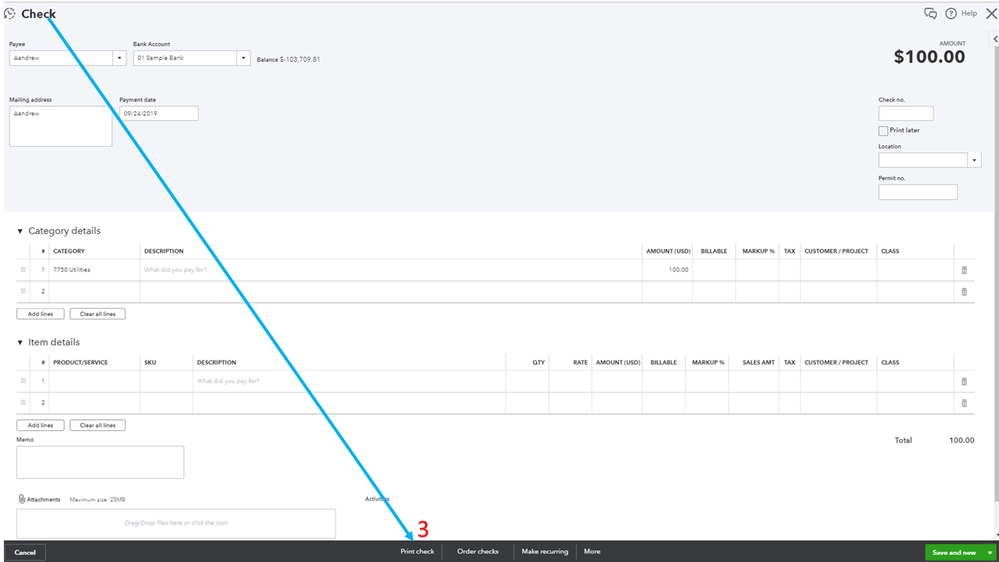Select the 7750 Utilities category cell
This screenshot has width=999, height=562.
tap(94, 270)
